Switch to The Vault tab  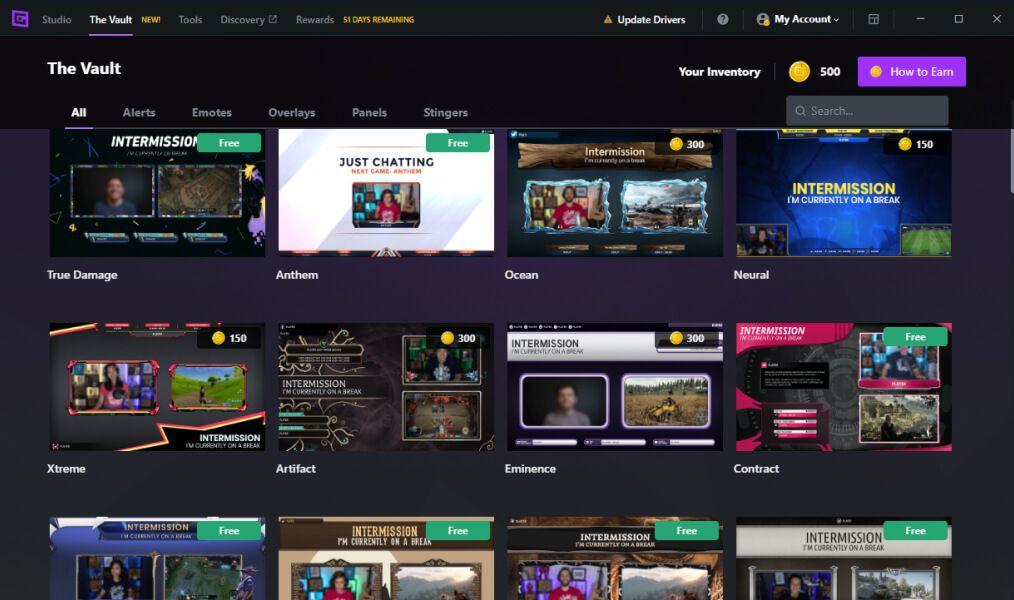(x=111, y=19)
